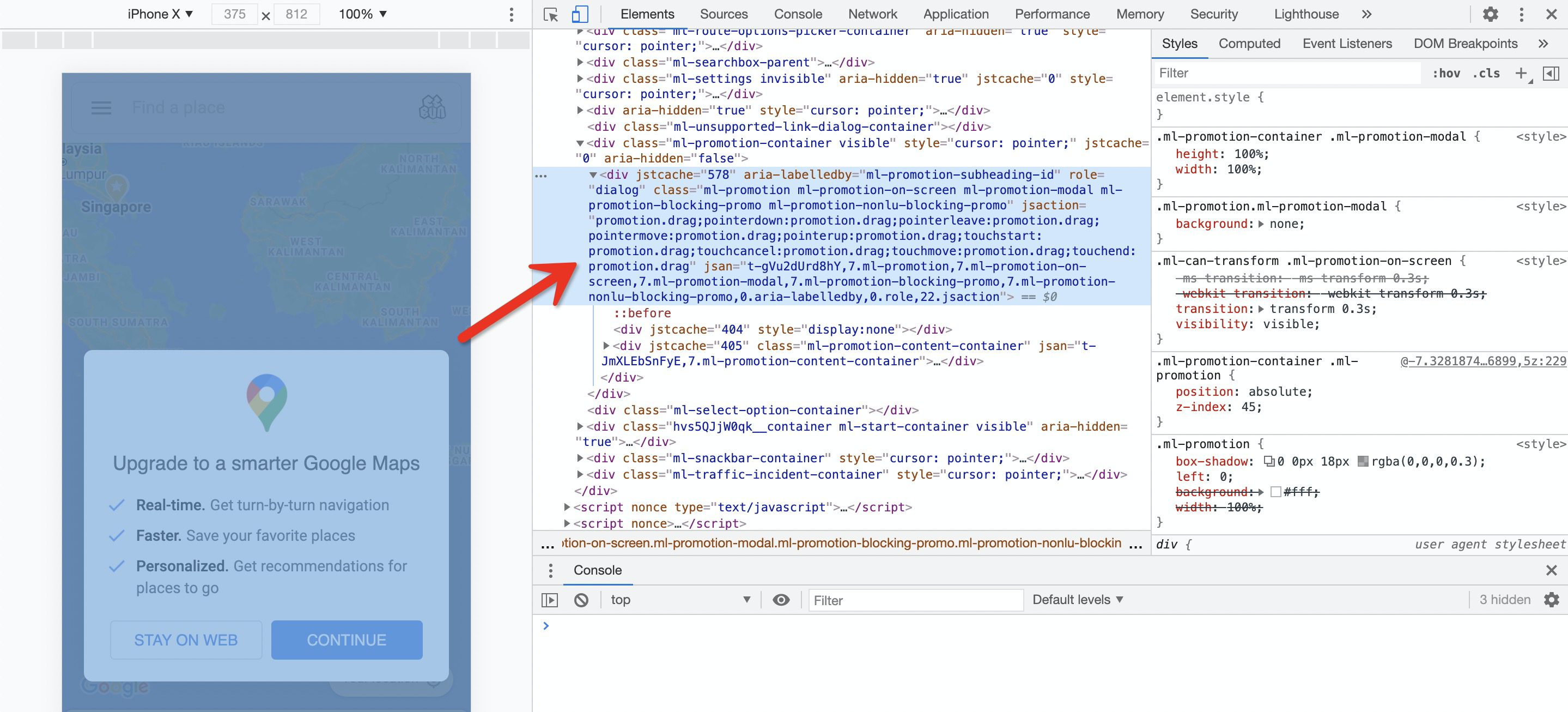Screen dimensions: 1568x712
Task: Toggle computed styles sidebar pane icon
Action: click(x=1551, y=73)
